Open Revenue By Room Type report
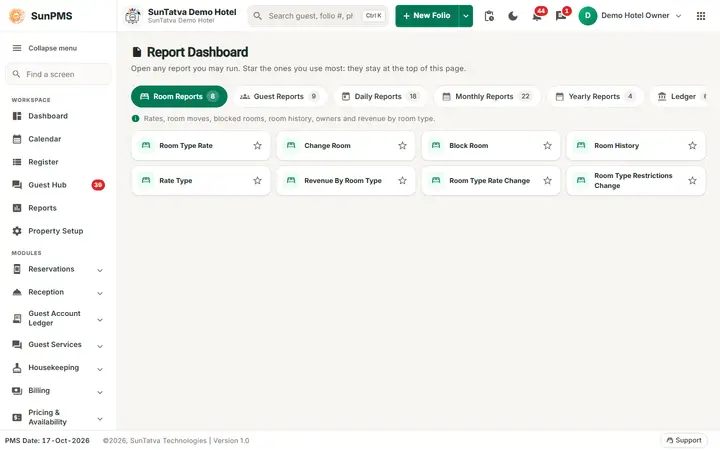Viewport: 720px width, 450px height. tap(346, 180)
